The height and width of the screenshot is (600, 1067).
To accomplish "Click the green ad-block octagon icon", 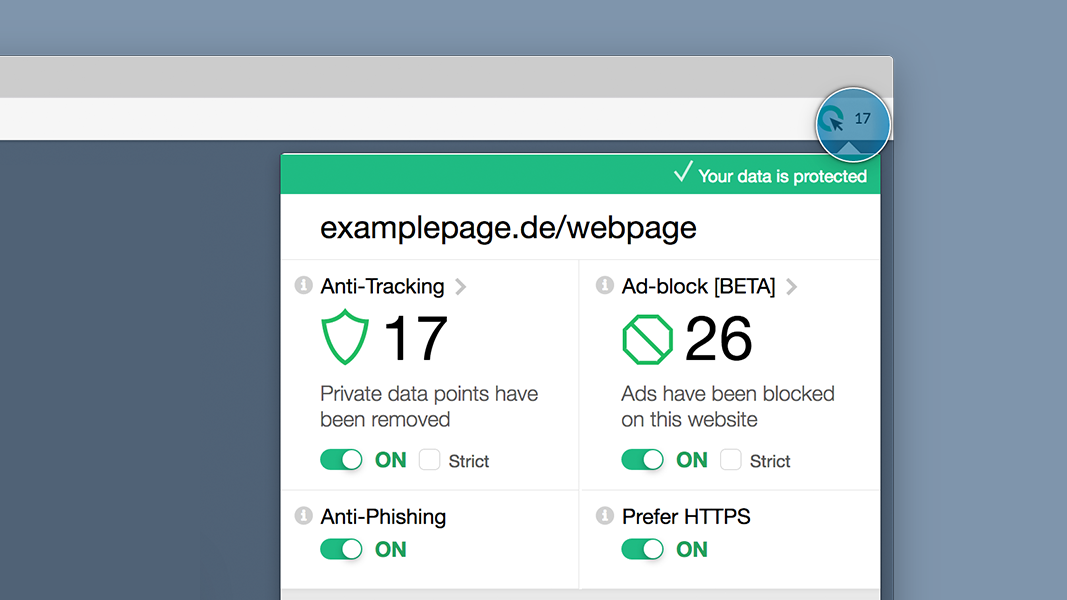I will tap(647, 339).
